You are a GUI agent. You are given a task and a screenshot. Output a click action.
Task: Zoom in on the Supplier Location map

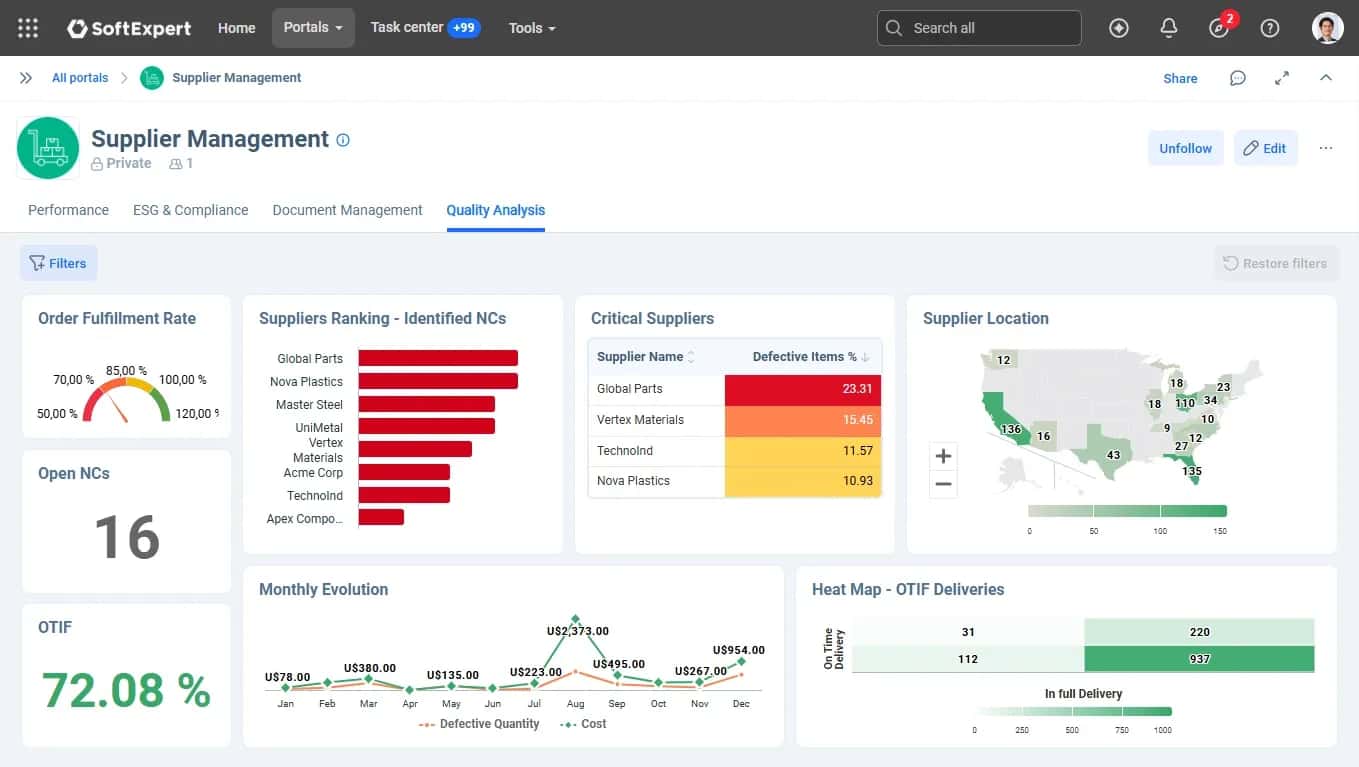[943, 457]
